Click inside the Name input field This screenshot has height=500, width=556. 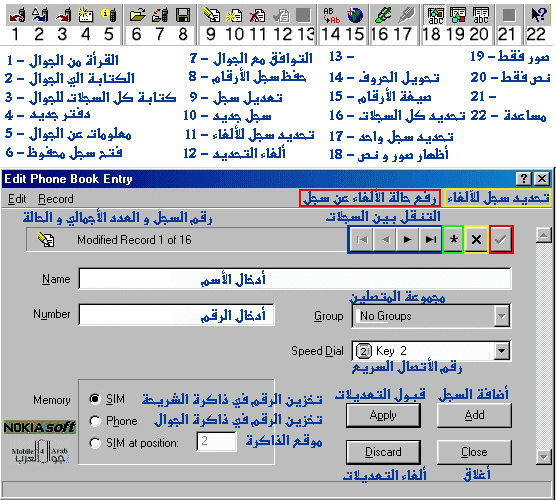tap(295, 279)
